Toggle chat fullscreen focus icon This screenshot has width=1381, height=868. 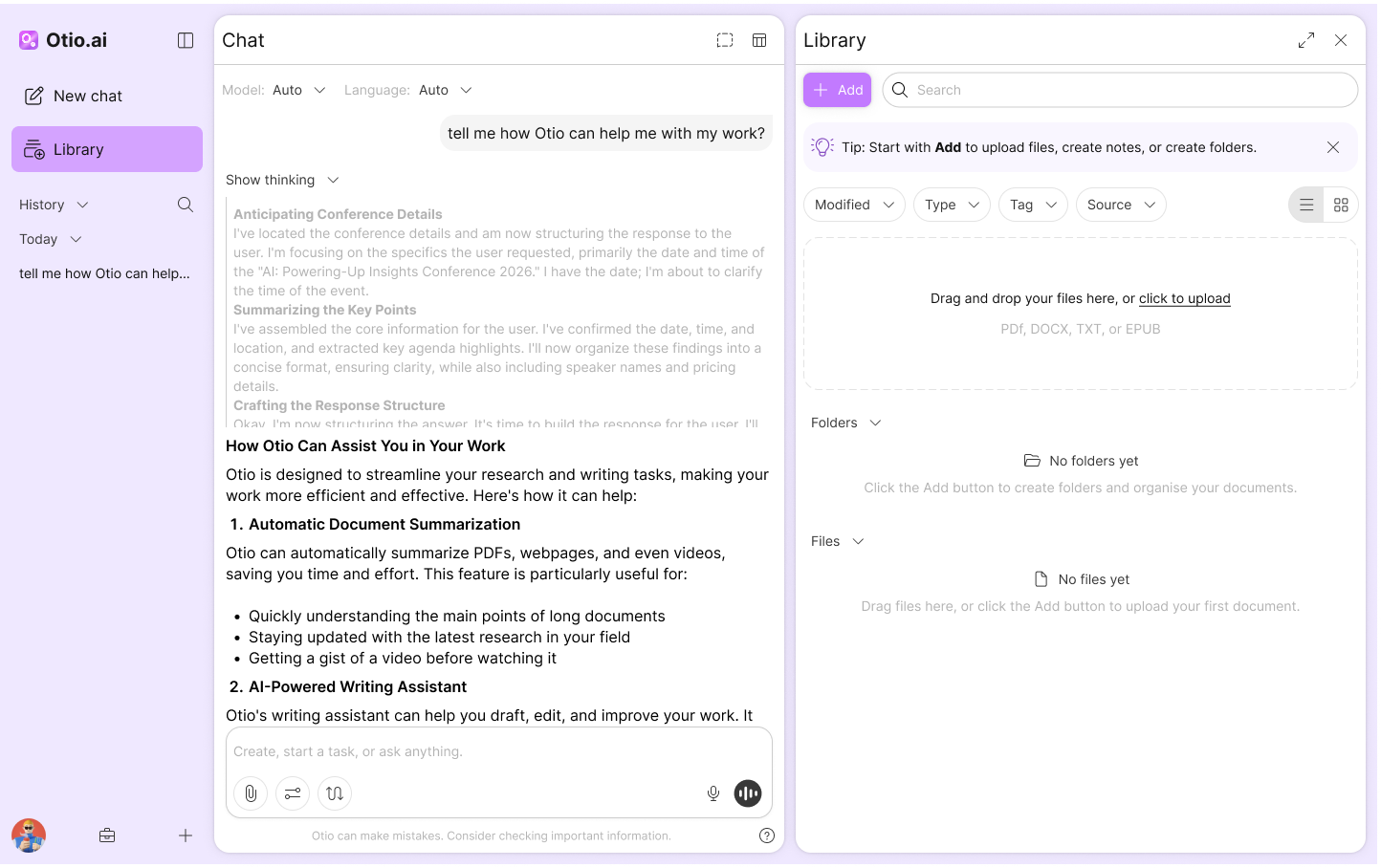point(725,40)
